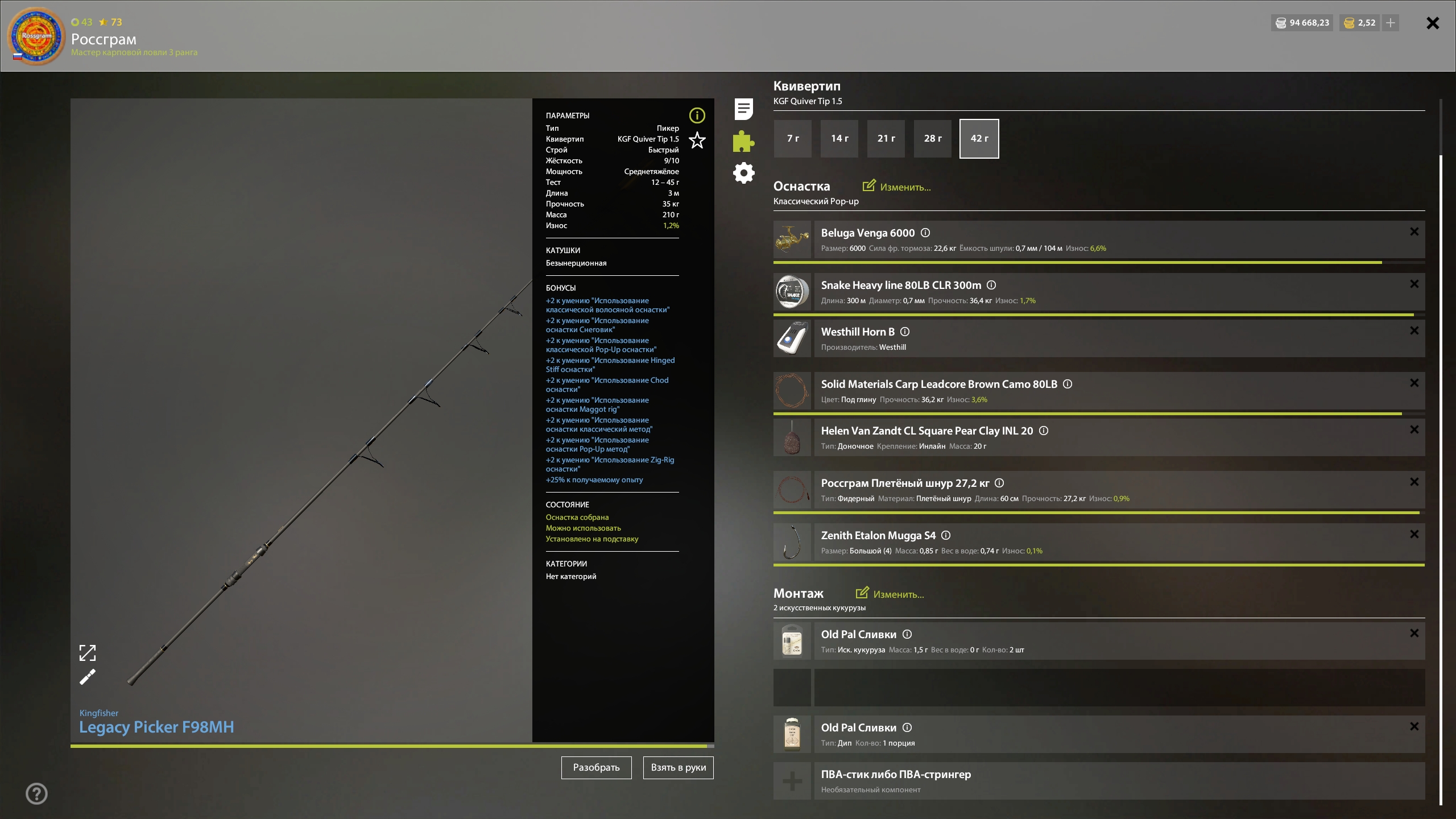The image size is (1456, 819).
Task: Select the 21 g quiver tip option
Action: tap(886, 138)
